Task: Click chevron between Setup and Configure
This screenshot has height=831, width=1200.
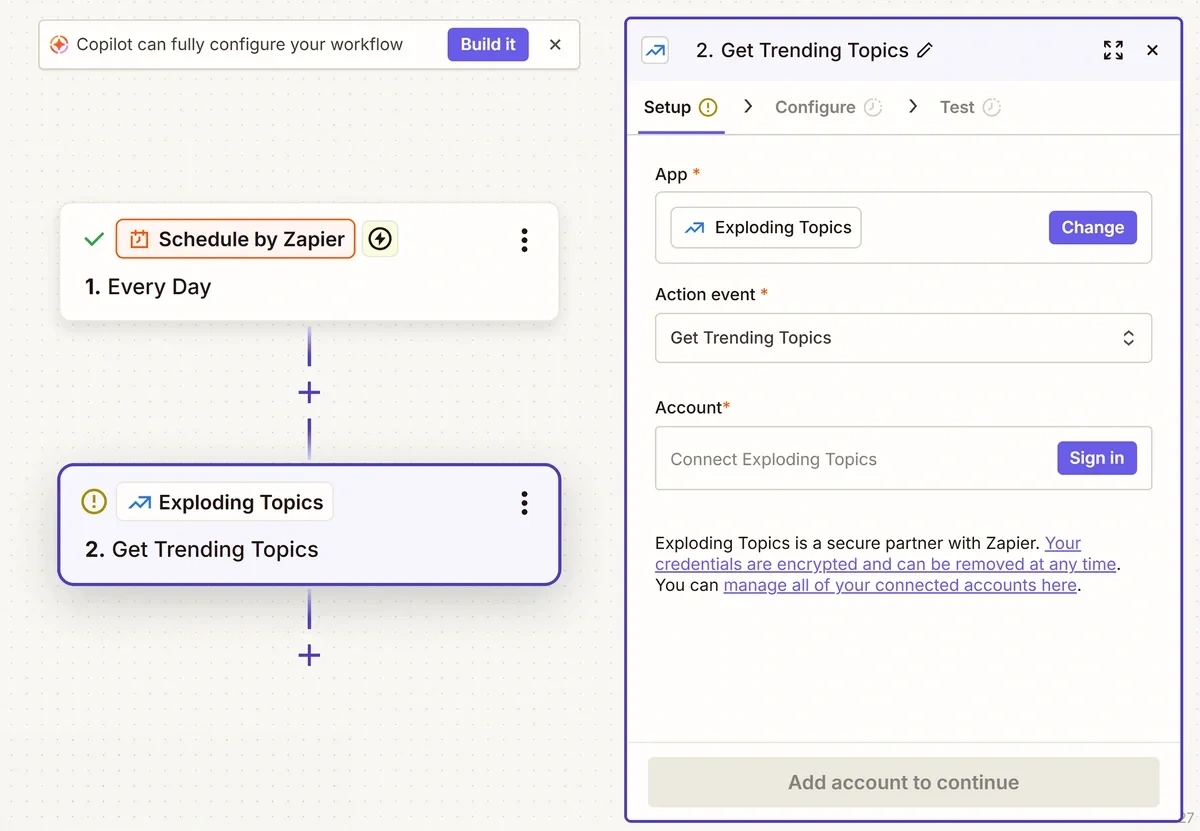Action: tap(747, 106)
